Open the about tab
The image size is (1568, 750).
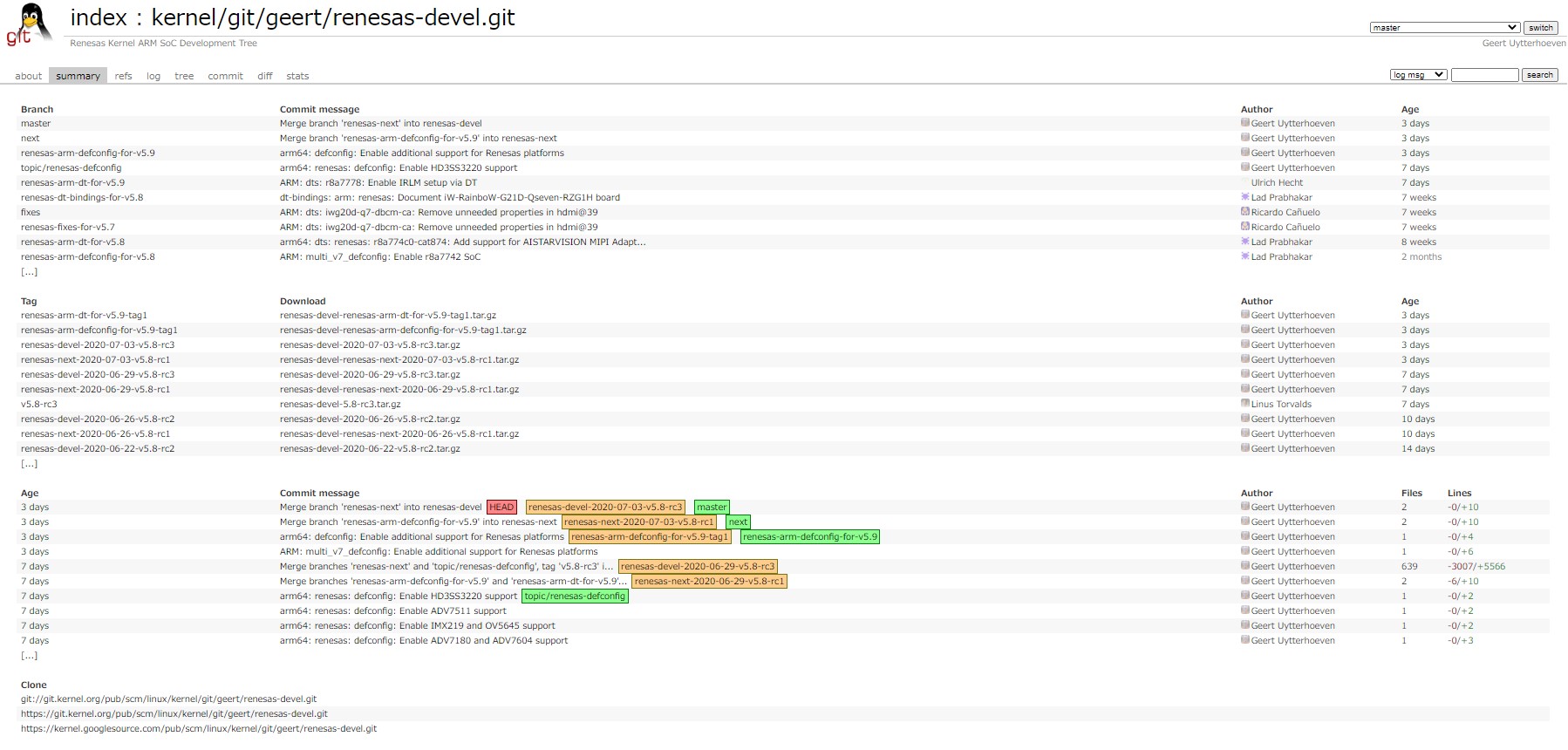(28, 76)
